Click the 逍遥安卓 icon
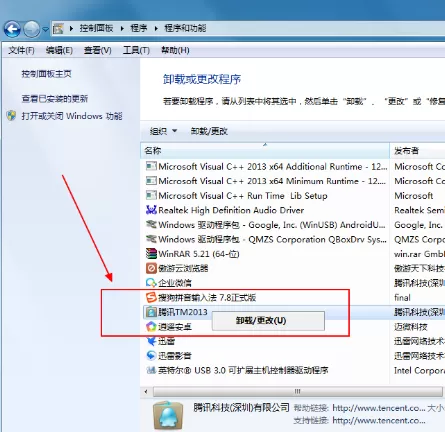Screen dimensions: 445x432 pyautogui.click(x=151, y=327)
